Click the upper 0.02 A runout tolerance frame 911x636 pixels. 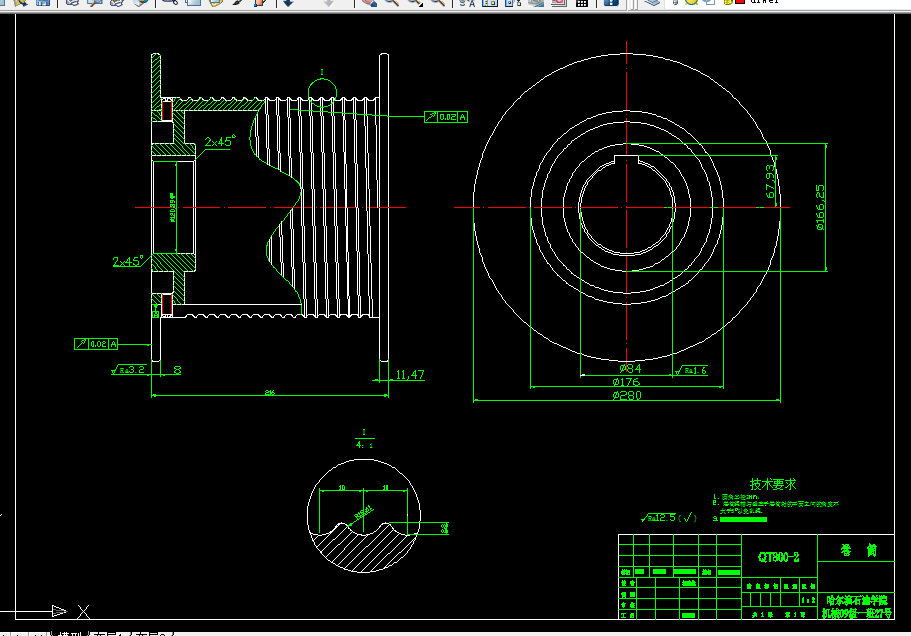[446, 117]
